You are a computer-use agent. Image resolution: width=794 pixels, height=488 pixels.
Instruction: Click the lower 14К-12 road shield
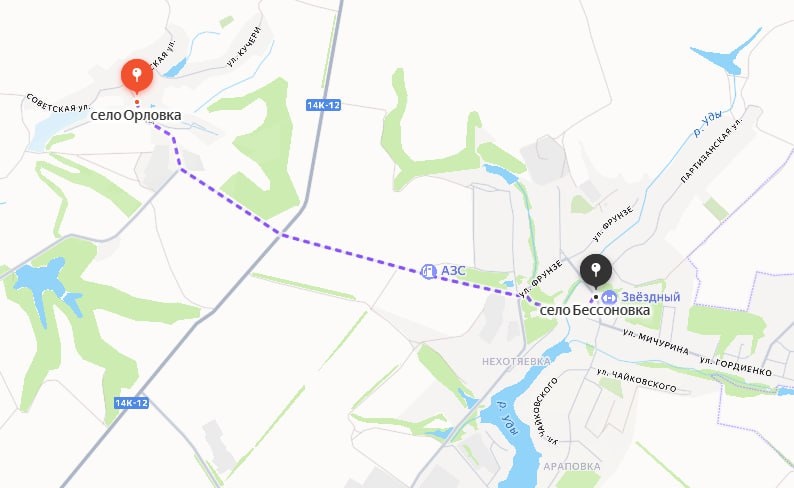(131, 403)
